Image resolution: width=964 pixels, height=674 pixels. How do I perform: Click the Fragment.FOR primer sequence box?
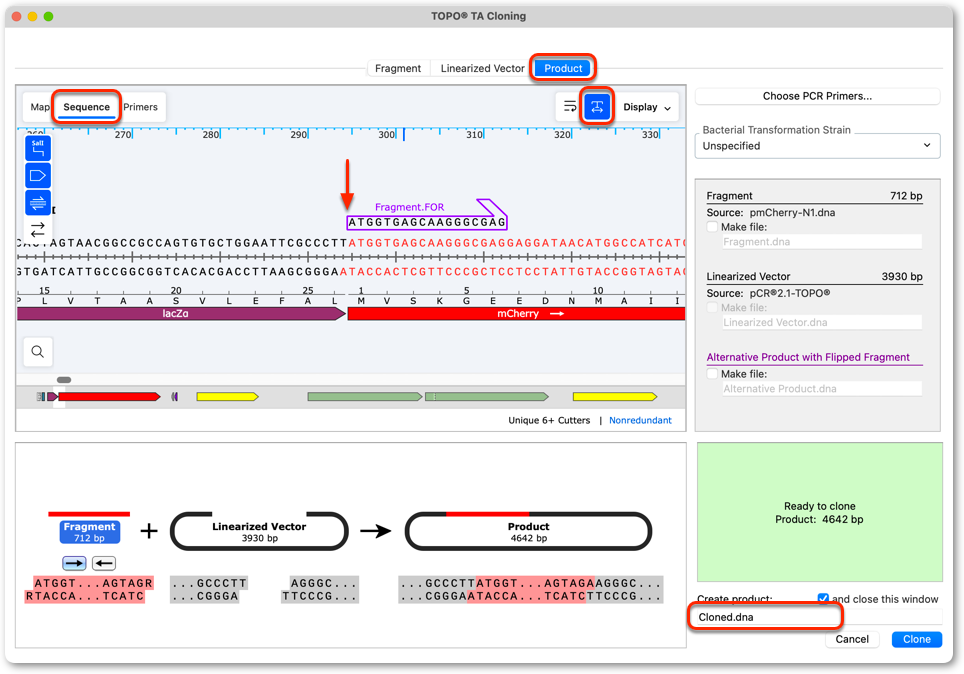point(427,223)
